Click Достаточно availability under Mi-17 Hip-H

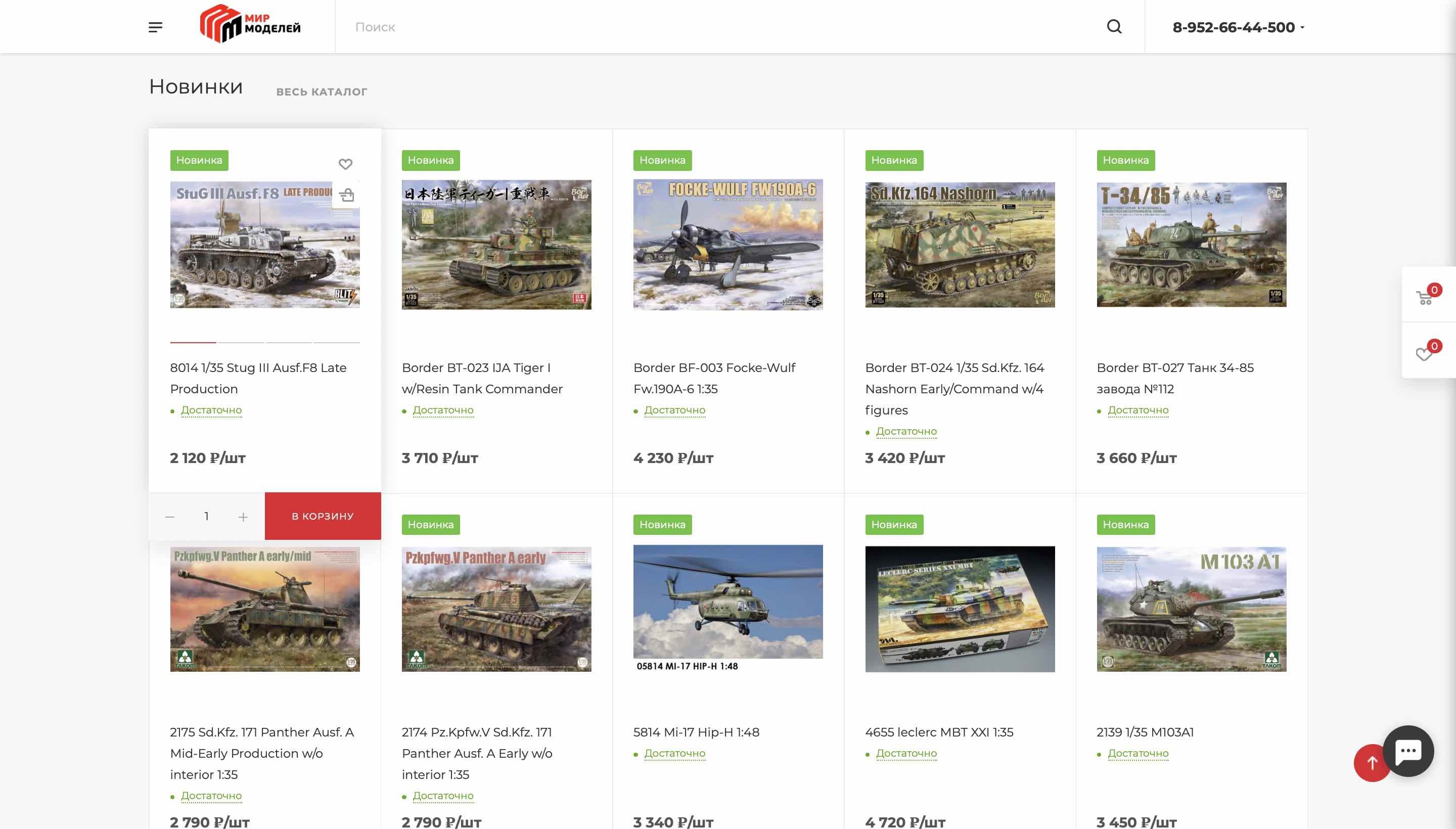674,753
